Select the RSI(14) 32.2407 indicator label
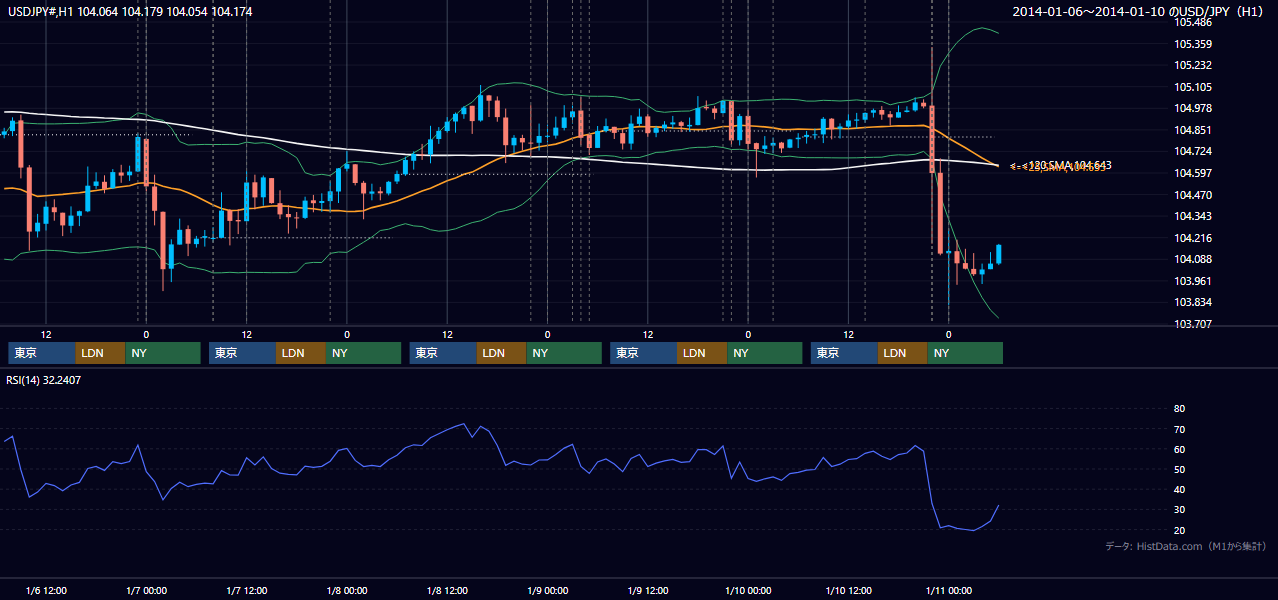1278x600 pixels. coord(44,380)
